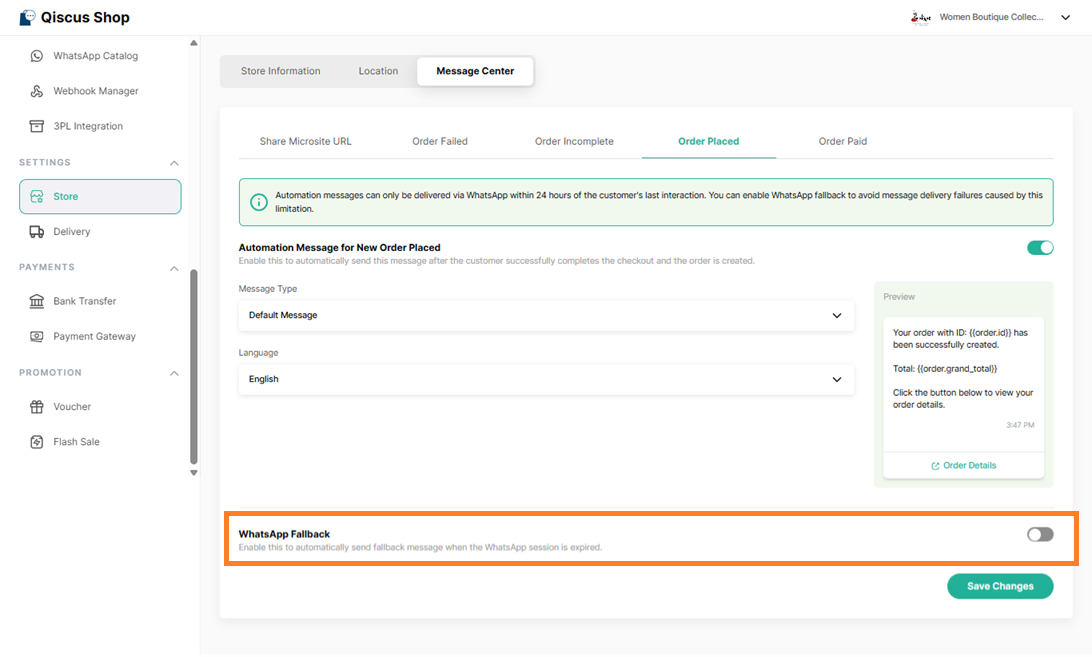Disable Automation Message for New Order Placed
Image resolution: width=1092 pixels, height=657 pixels.
(1040, 248)
